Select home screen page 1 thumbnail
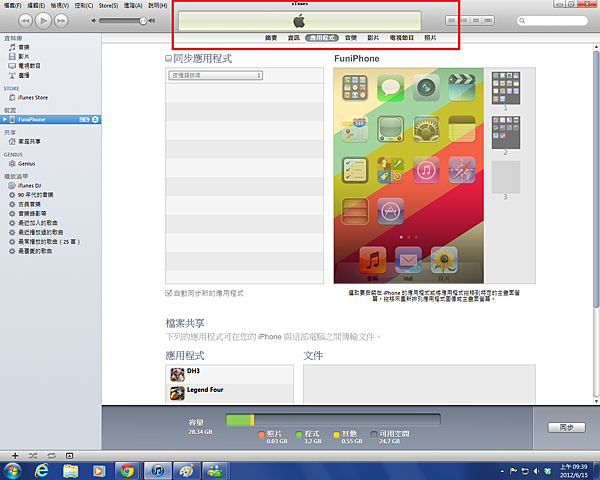The image size is (600, 480). [x=505, y=88]
